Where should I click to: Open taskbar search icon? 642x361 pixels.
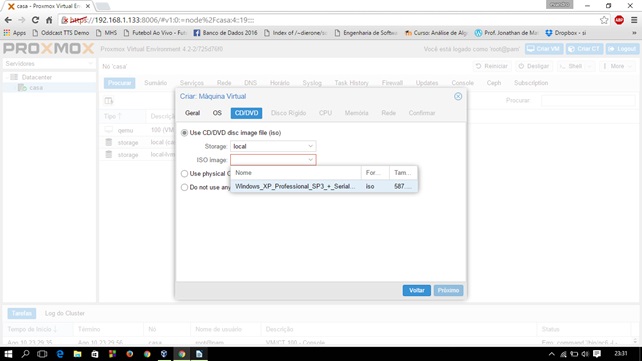(25, 354)
